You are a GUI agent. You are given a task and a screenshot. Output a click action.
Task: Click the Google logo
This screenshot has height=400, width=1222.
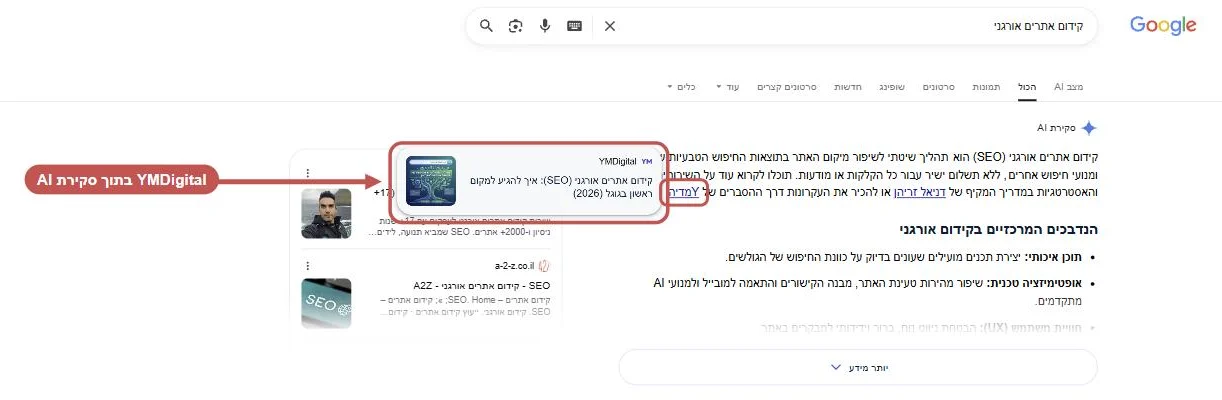coord(1162,27)
